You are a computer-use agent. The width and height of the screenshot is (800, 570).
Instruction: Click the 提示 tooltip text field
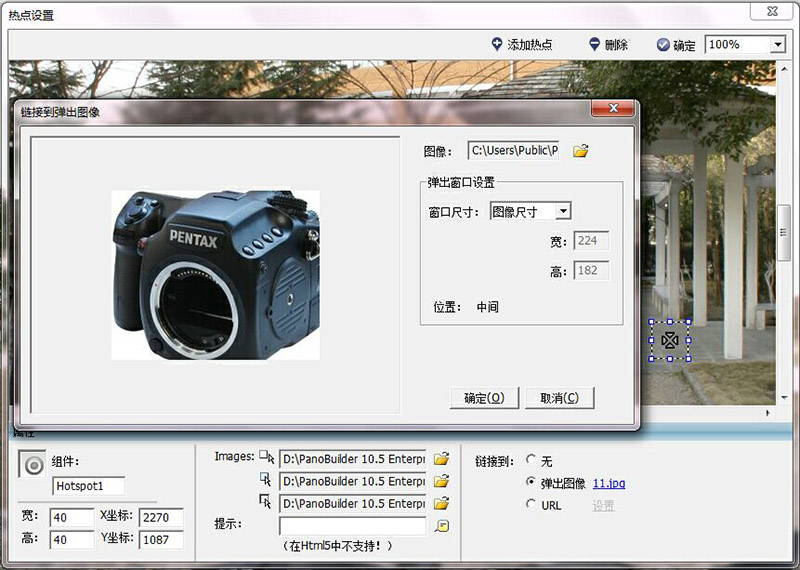pyautogui.click(x=353, y=526)
